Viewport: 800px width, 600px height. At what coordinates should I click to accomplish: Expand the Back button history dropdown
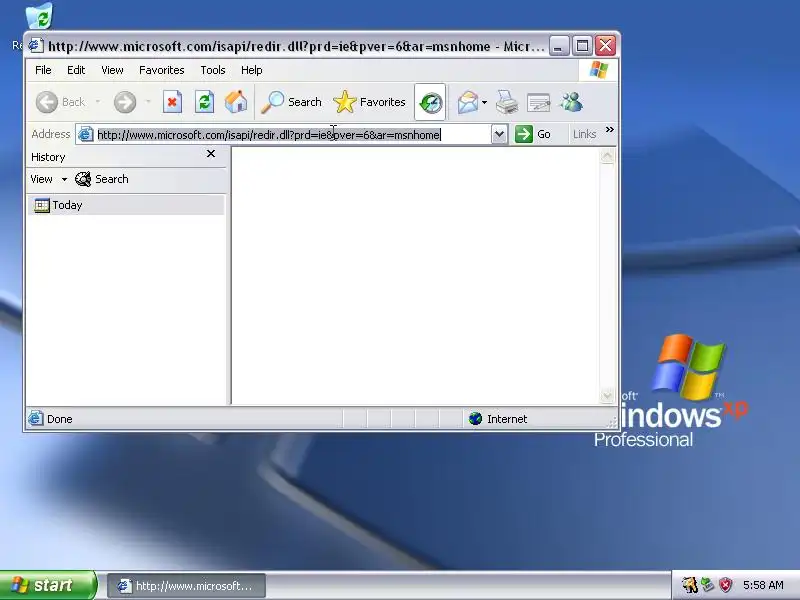[97, 102]
